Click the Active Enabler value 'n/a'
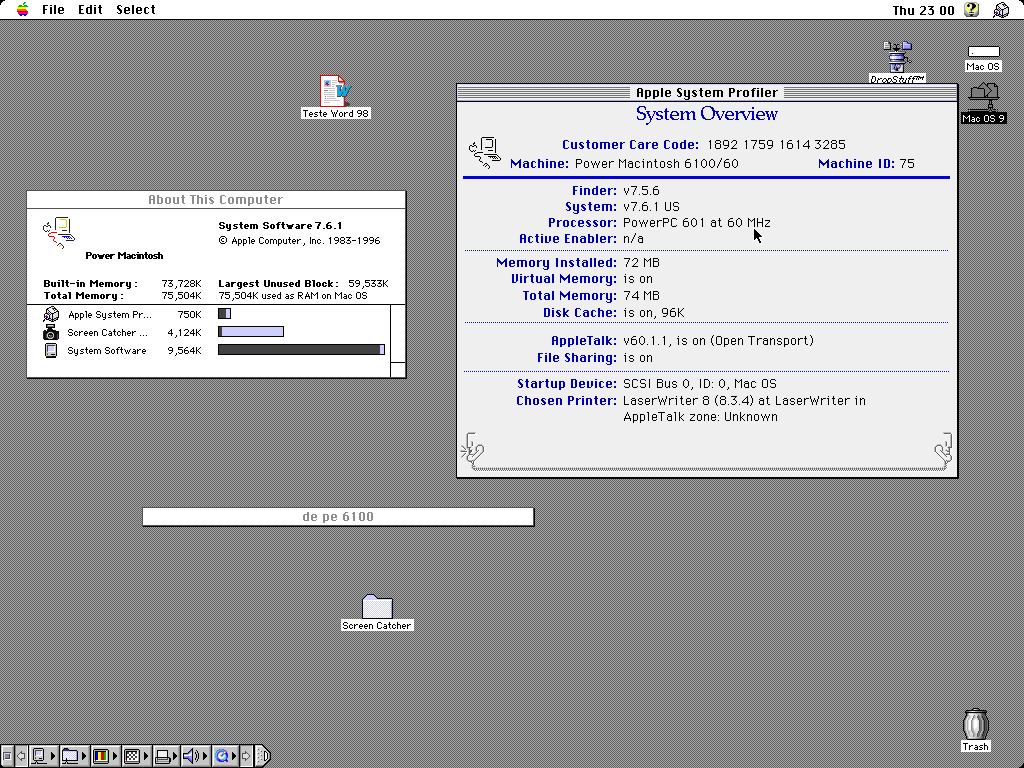 pyautogui.click(x=633, y=239)
